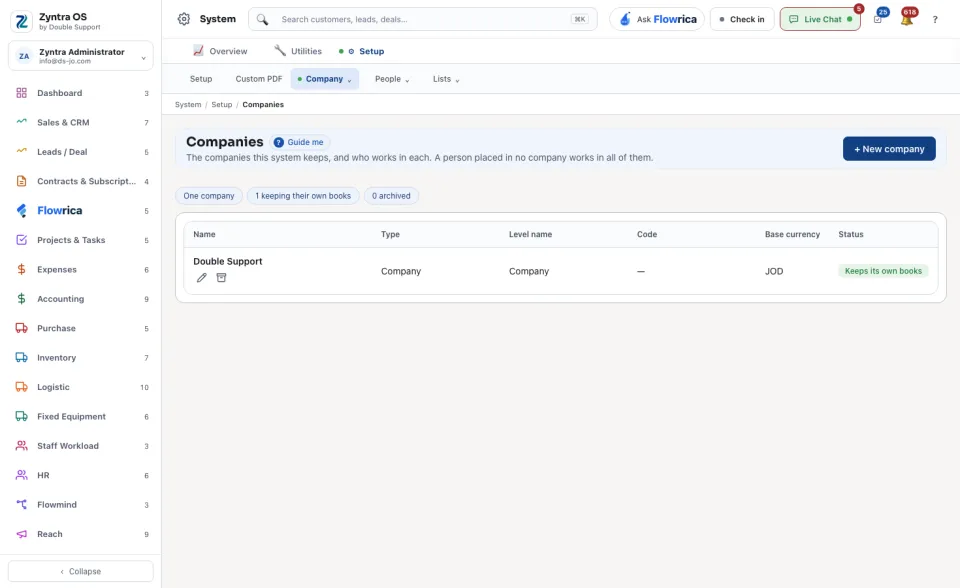
Task: Switch to the Utilities tab
Action: 298,51
